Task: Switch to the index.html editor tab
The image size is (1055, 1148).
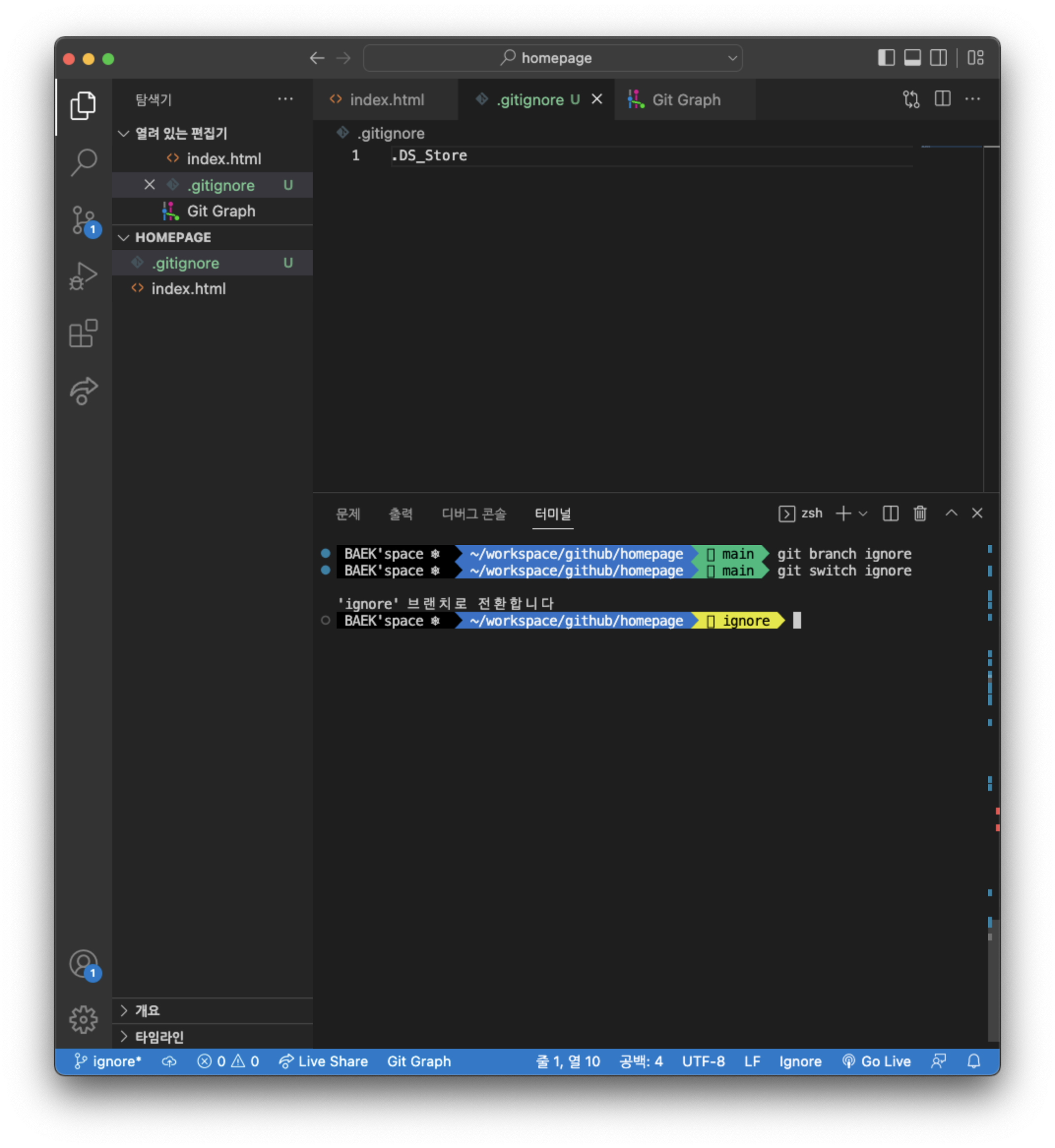Action: [386, 100]
